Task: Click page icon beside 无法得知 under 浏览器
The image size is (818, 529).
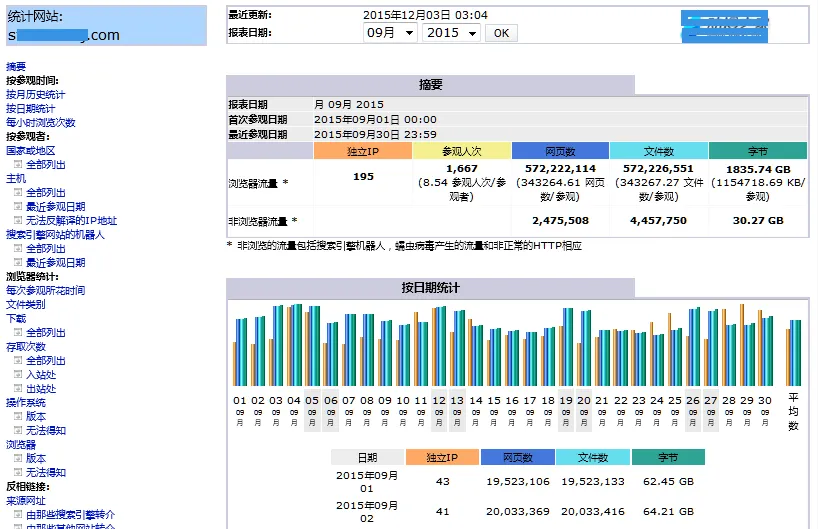Action: point(18,473)
